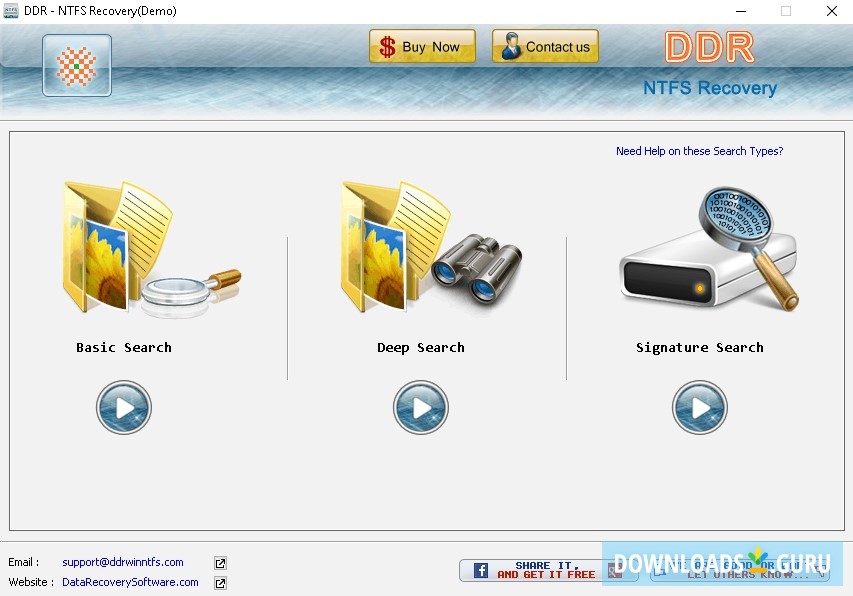Open support@ddrwinntfs.com email link
The image size is (853, 596).
[x=123, y=562]
